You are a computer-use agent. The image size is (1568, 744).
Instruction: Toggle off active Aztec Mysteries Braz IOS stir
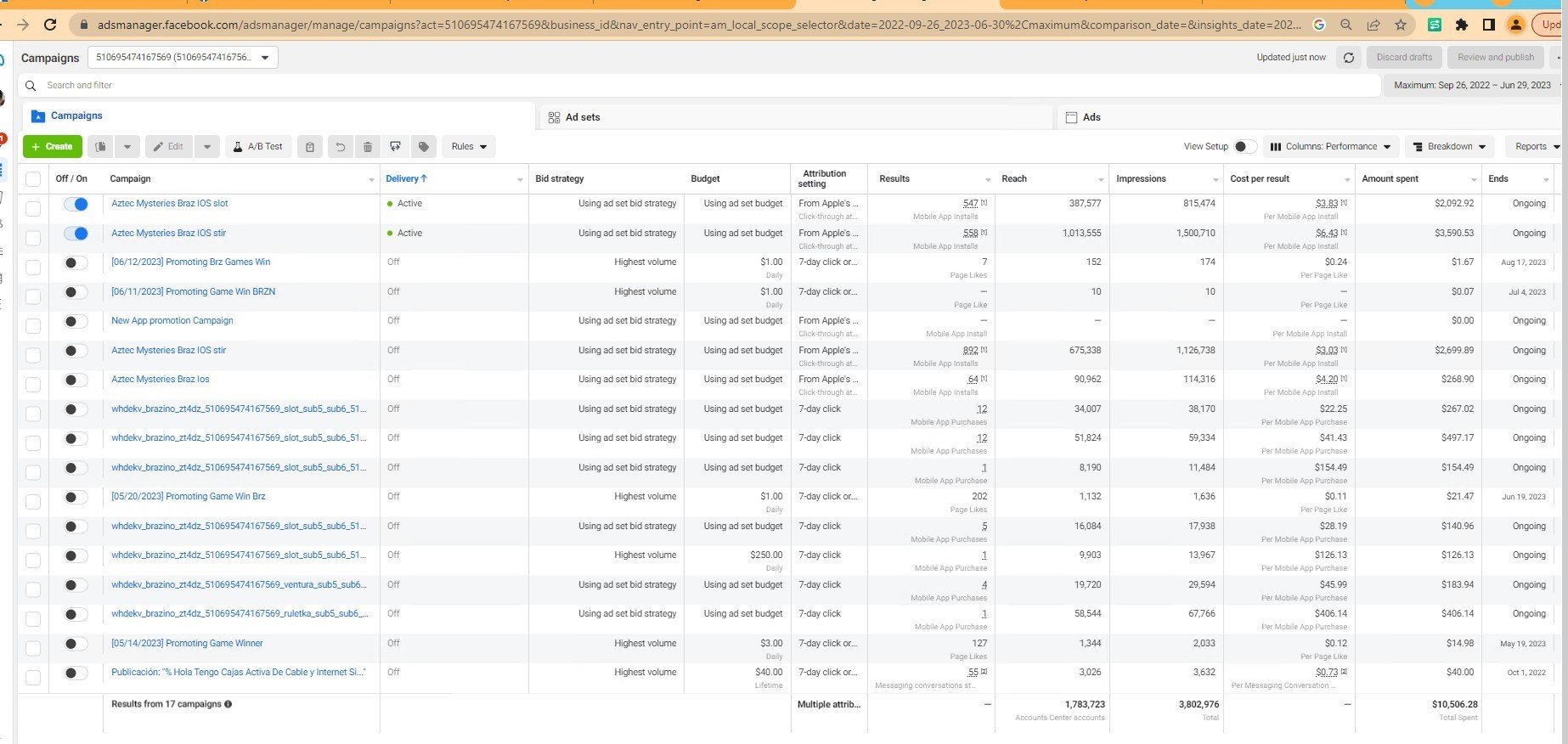coord(76,234)
